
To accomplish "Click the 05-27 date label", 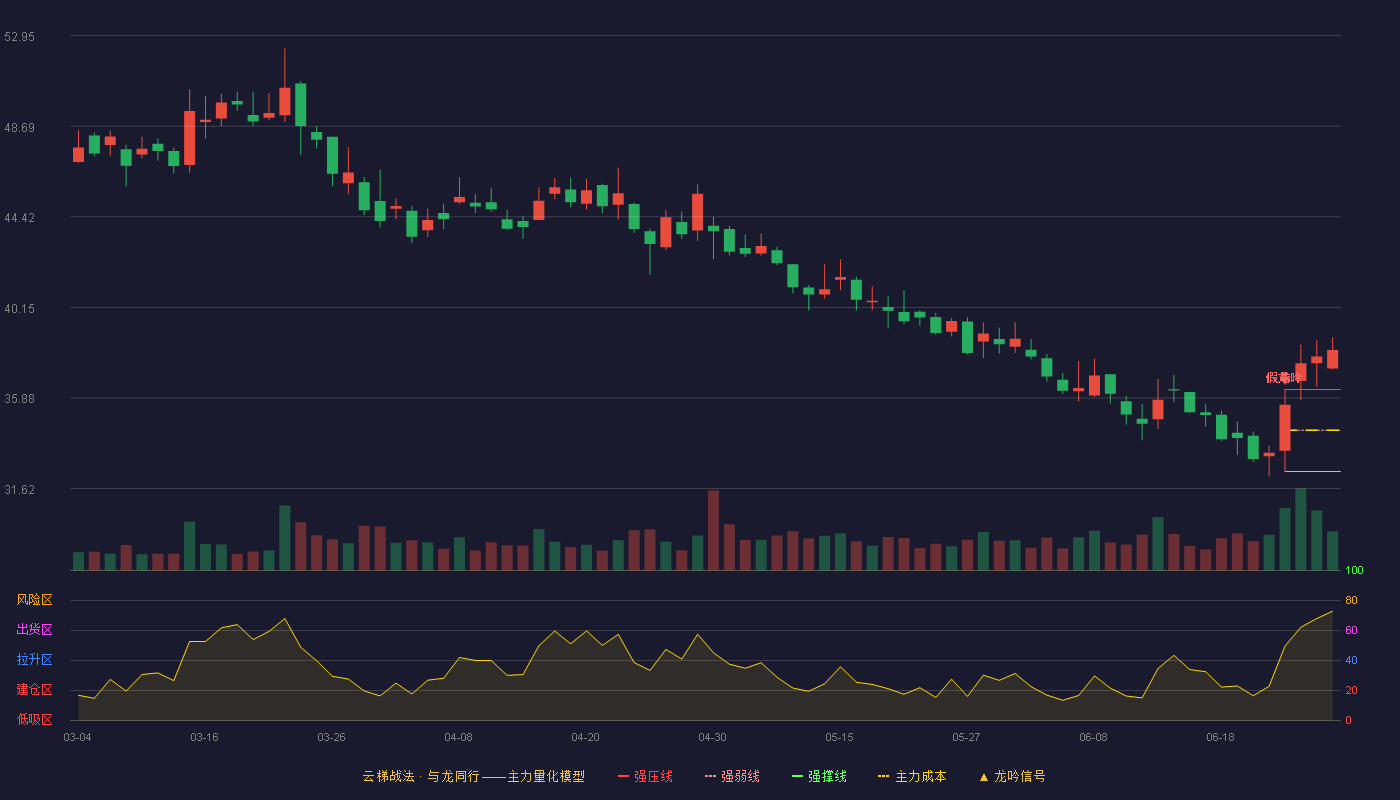I will point(966,737).
